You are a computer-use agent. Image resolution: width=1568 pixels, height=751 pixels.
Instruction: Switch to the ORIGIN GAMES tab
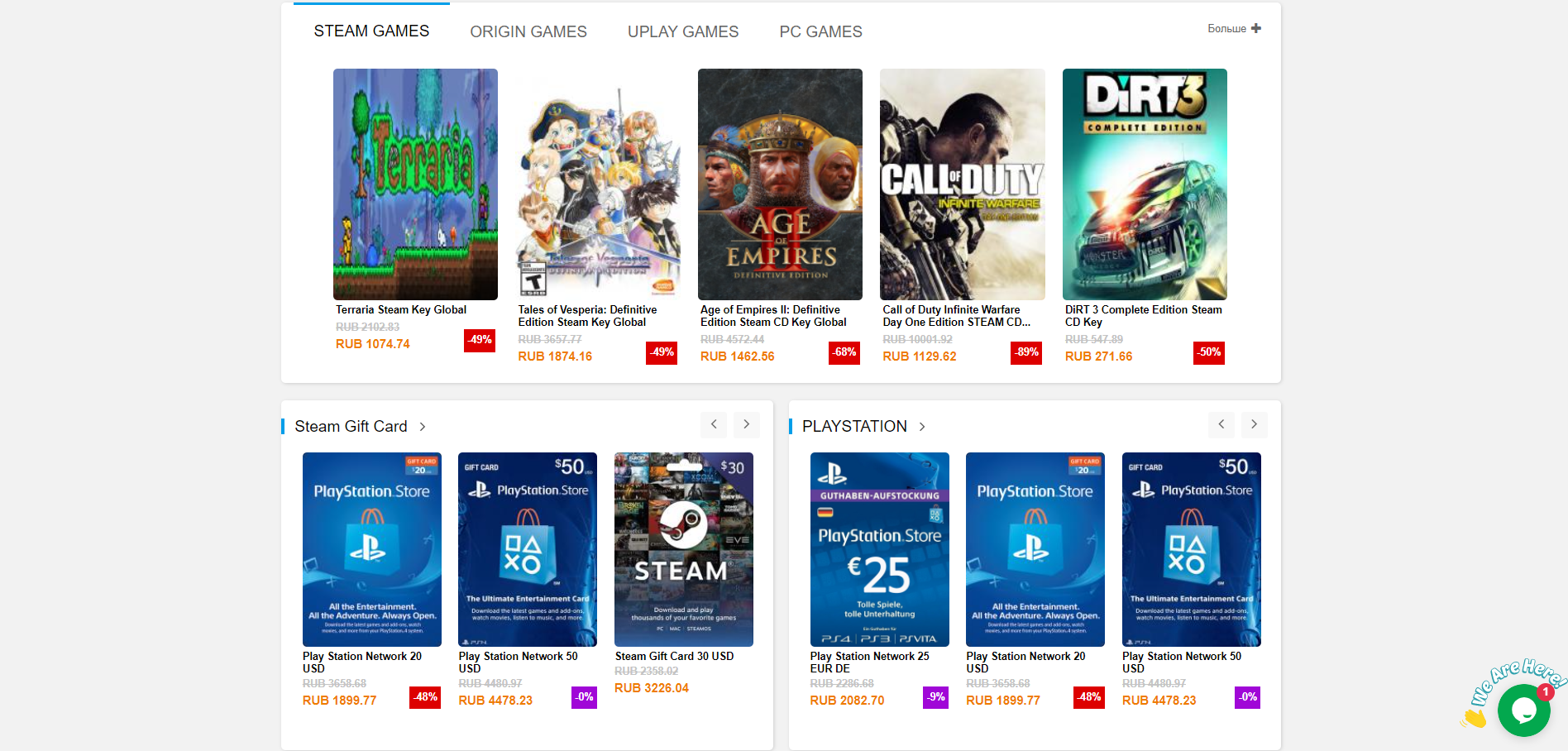coord(528,31)
